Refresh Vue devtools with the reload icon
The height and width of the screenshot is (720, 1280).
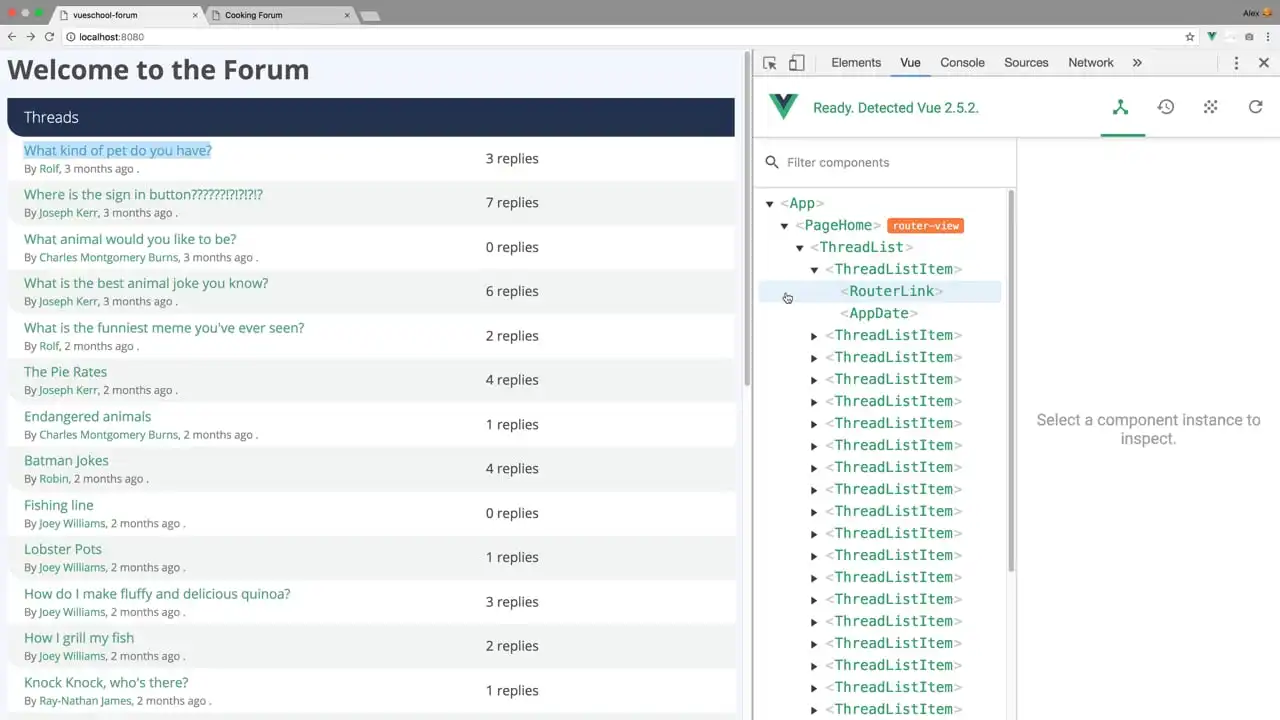[1256, 107]
